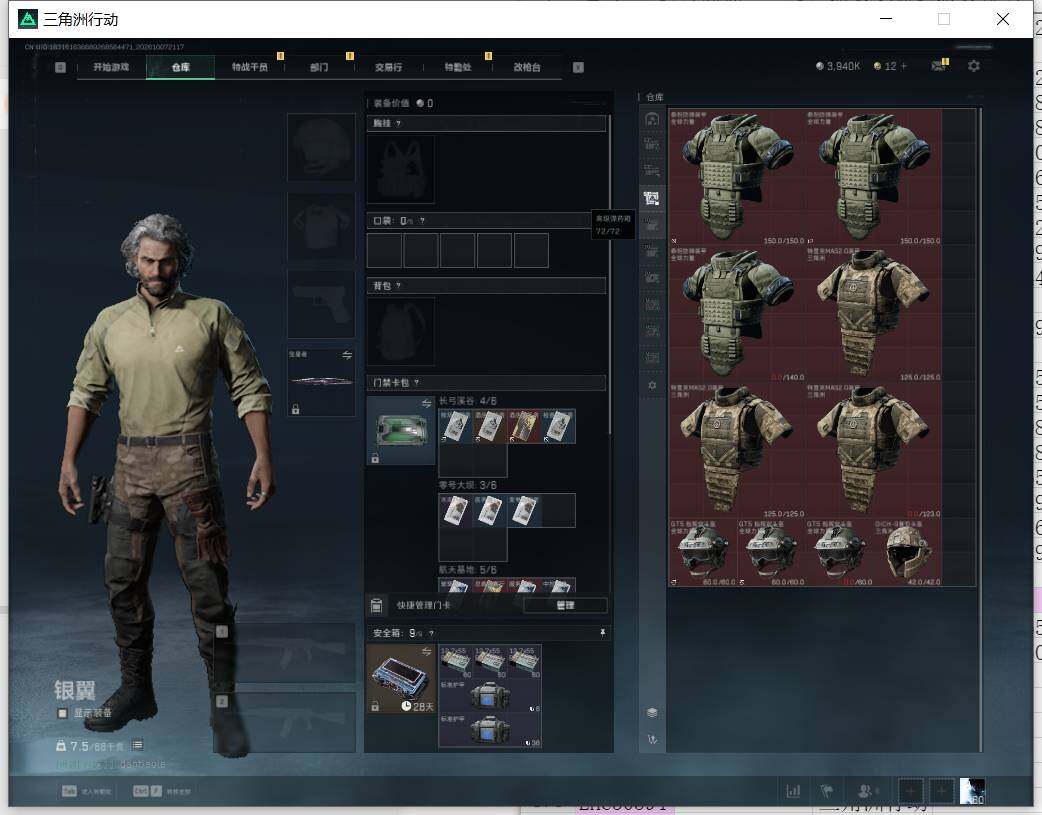Click the help question mark beside 胸挂
This screenshot has height=815, width=1042.
pyautogui.click(x=398, y=124)
